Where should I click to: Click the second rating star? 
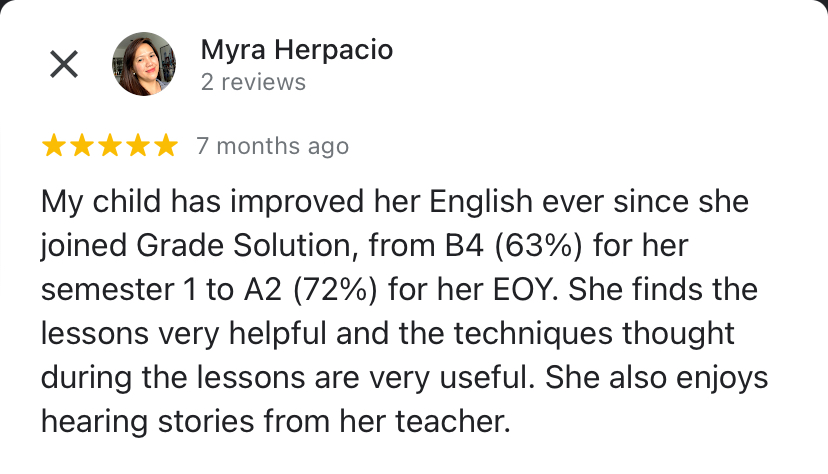click(x=81, y=146)
